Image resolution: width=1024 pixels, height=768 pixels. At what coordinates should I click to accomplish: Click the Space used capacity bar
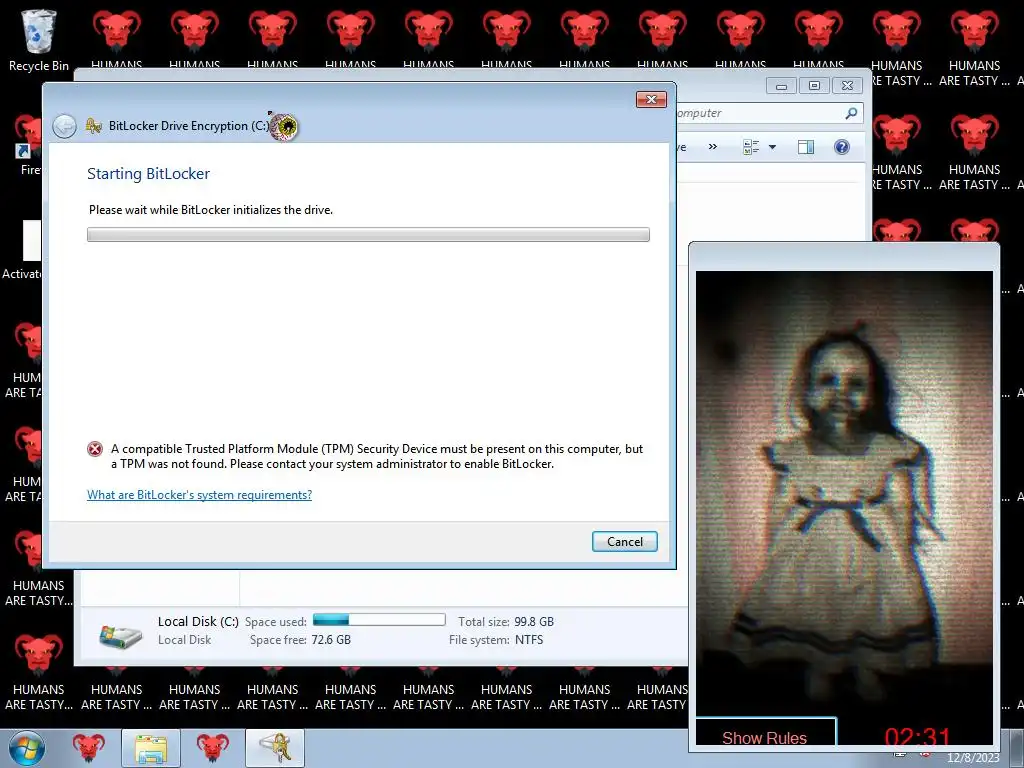point(379,620)
